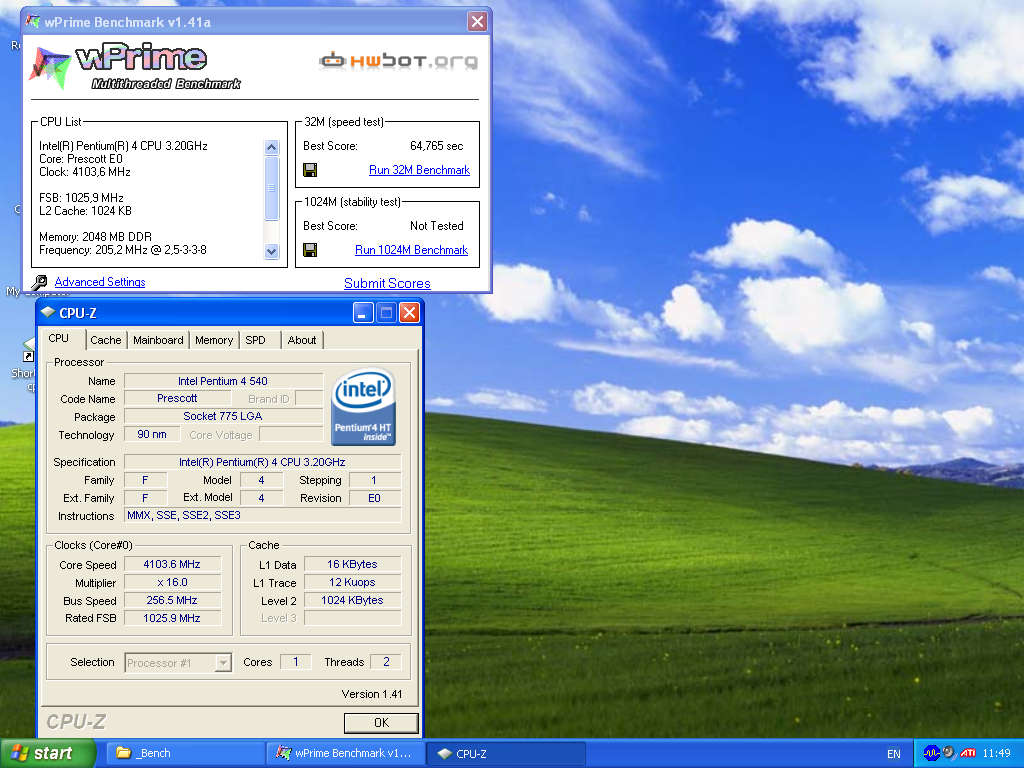Close the wPrime Benchmark window
This screenshot has width=1024, height=768.
[477, 22]
